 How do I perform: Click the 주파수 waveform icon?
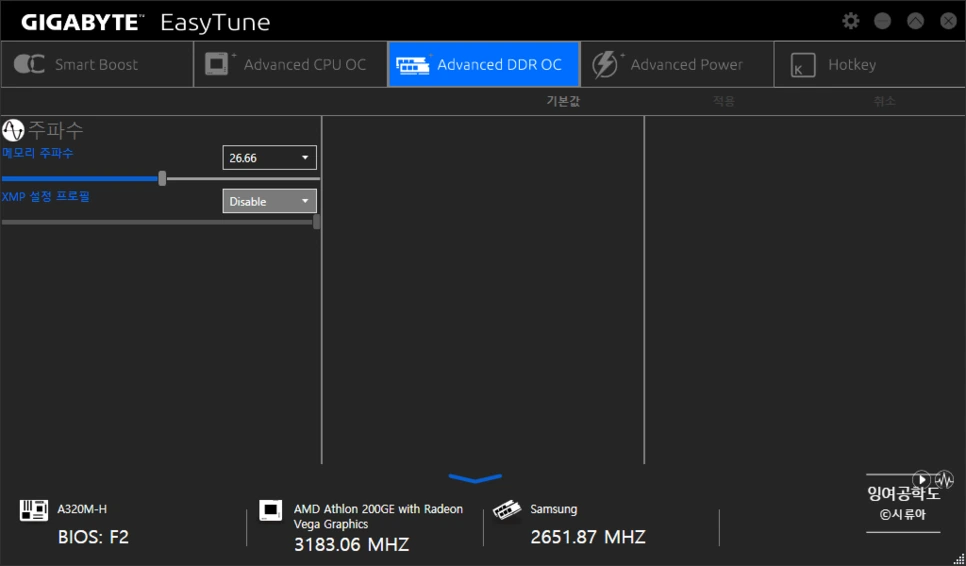tap(13, 130)
